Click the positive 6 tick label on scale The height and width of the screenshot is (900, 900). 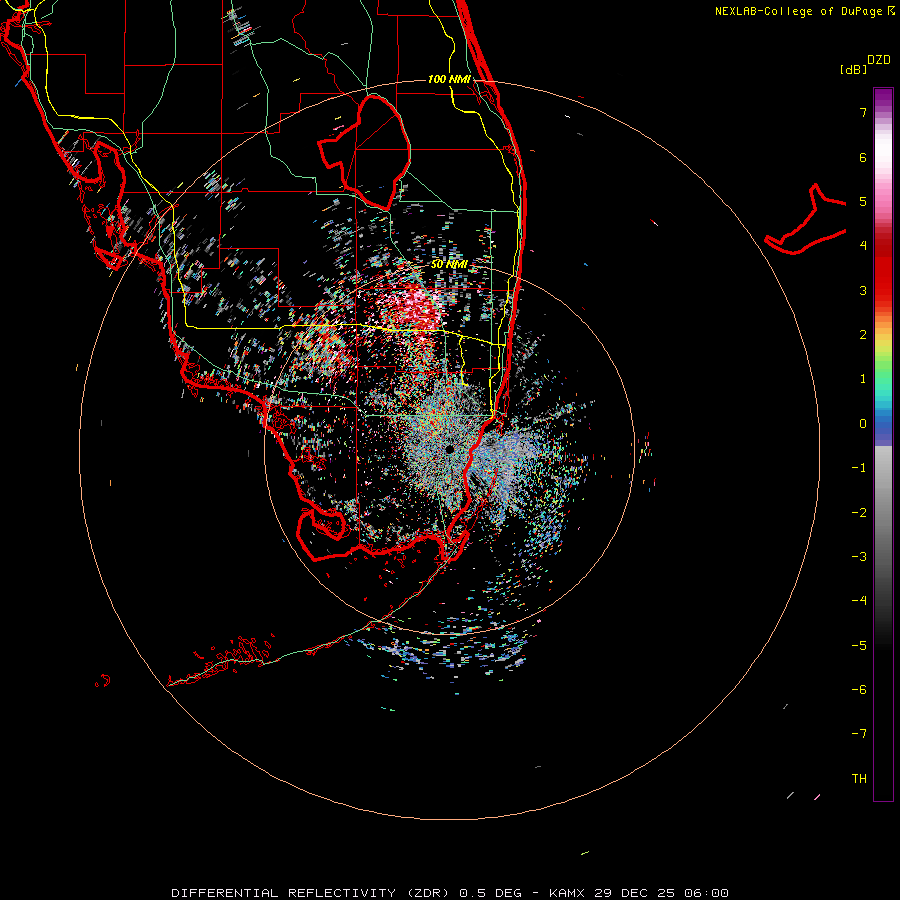pyautogui.click(x=863, y=157)
